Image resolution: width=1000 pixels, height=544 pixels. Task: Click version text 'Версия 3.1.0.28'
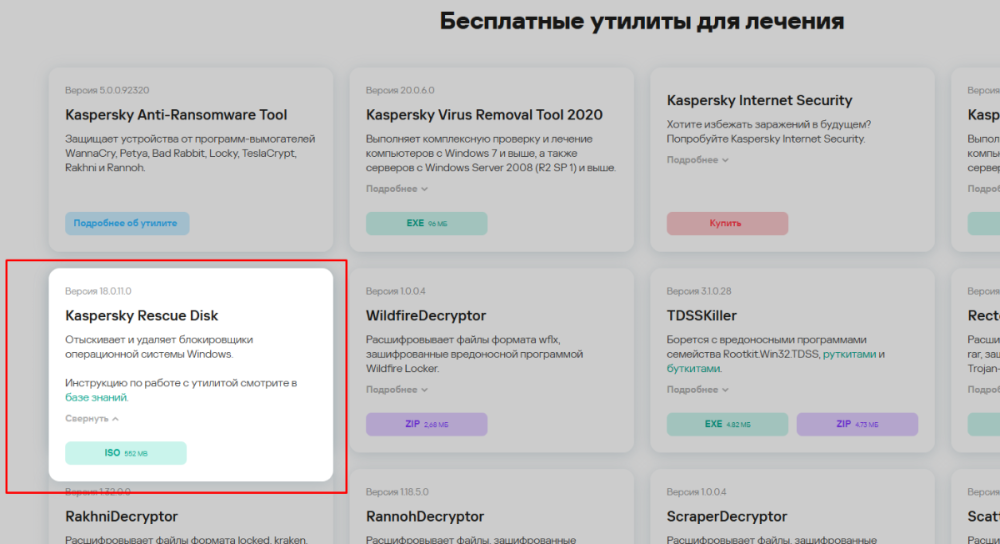699,291
